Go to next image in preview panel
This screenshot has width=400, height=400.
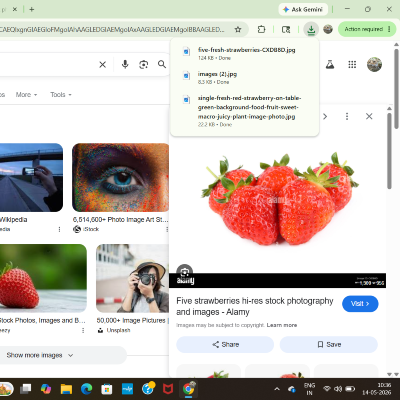[325, 116]
